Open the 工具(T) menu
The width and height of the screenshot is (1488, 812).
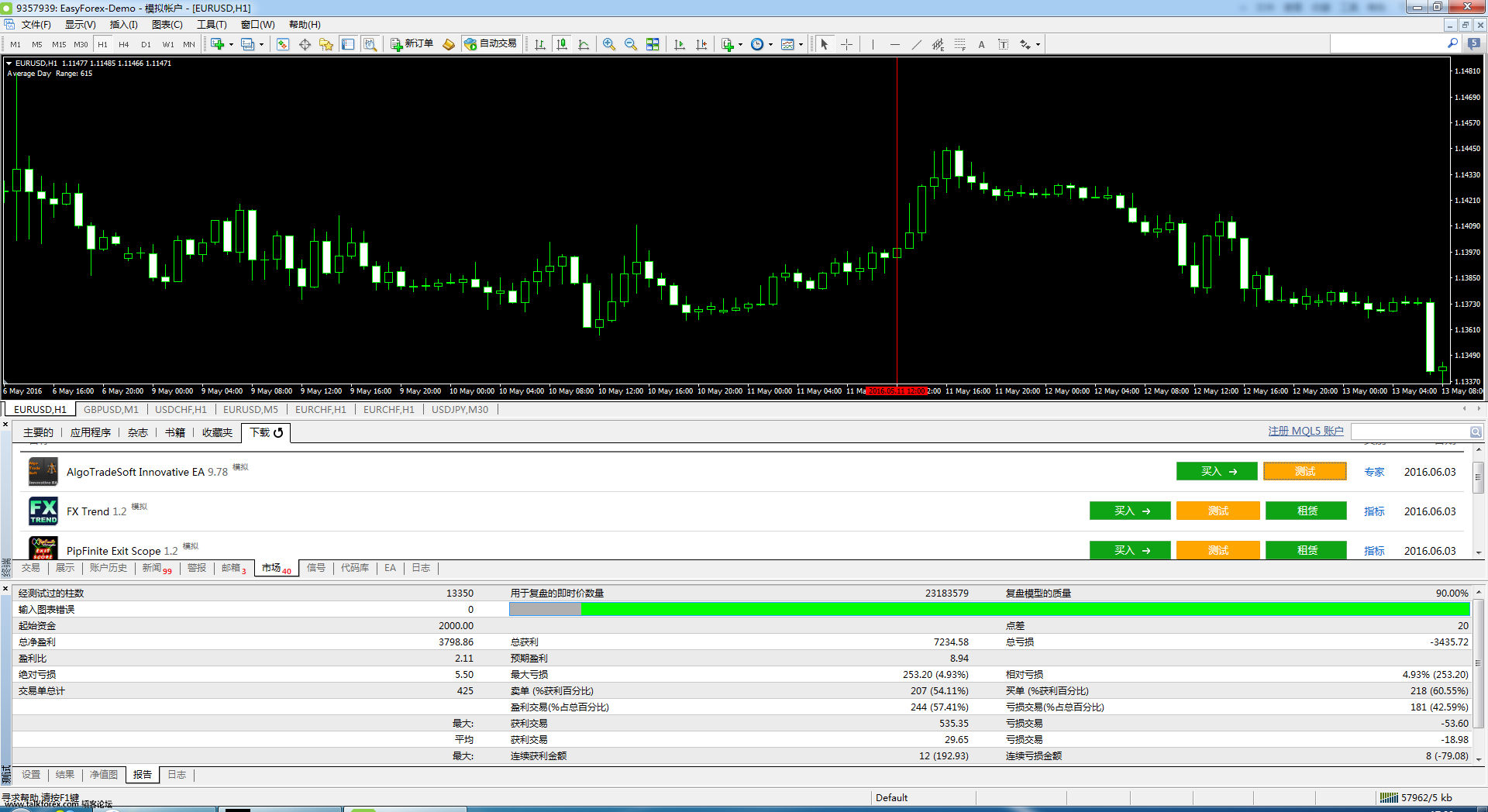coord(212,25)
